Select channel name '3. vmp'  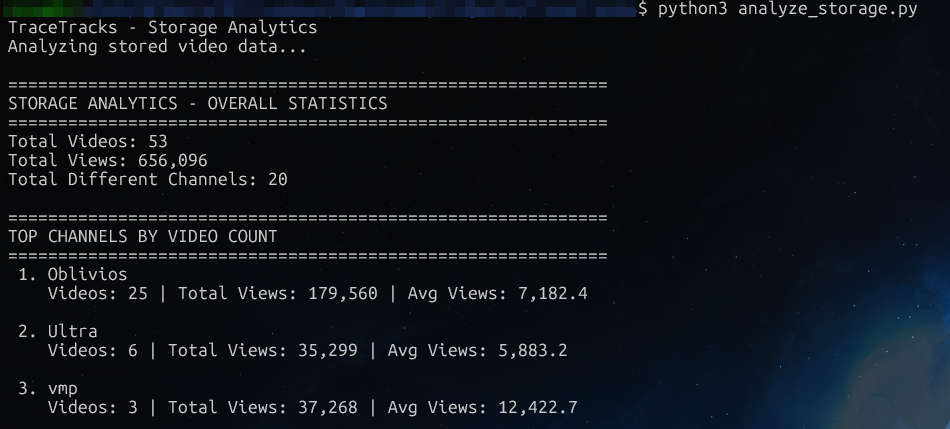(48, 388)
